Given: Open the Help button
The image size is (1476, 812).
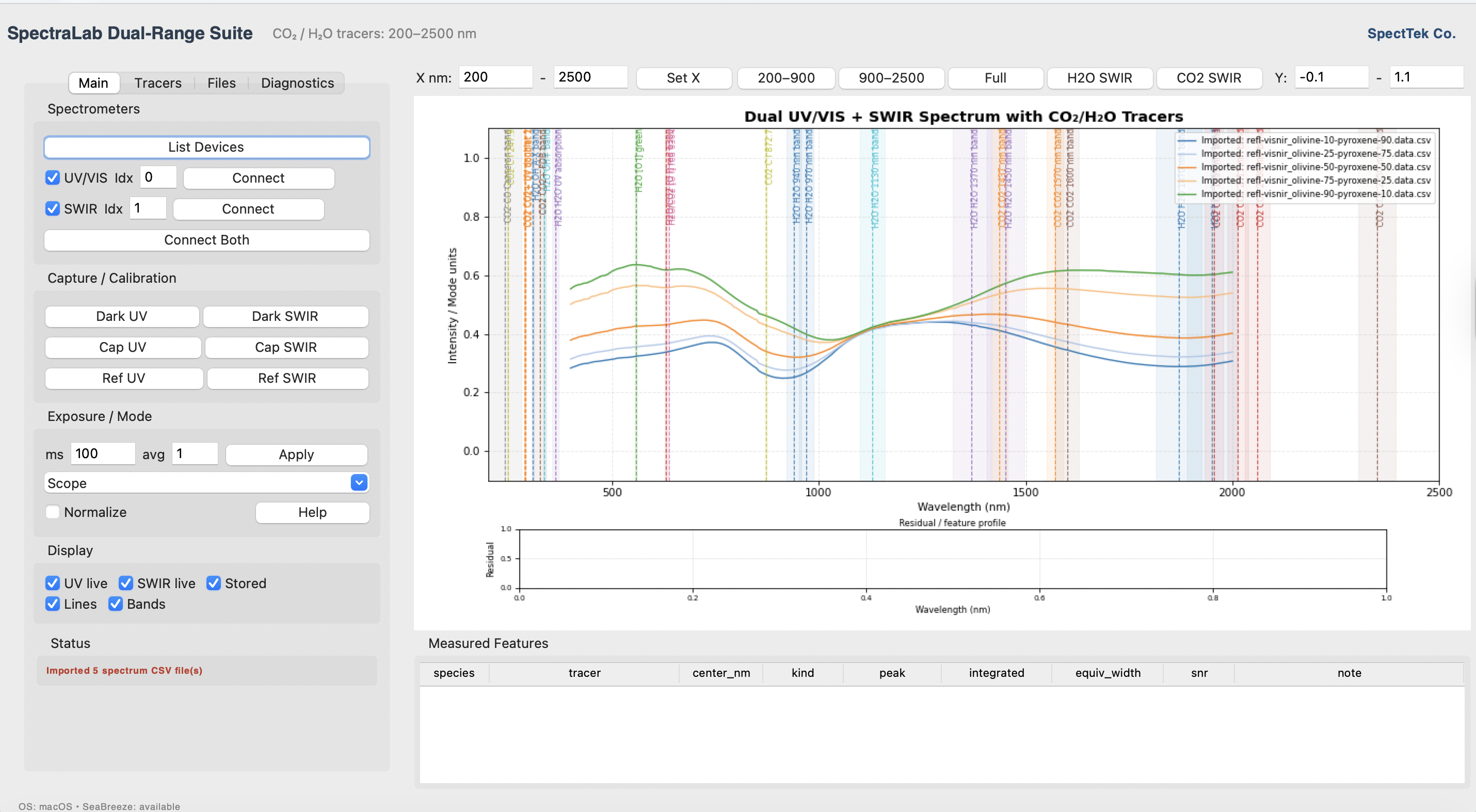Looking at the screenshot, I should [x=312, y=512].
